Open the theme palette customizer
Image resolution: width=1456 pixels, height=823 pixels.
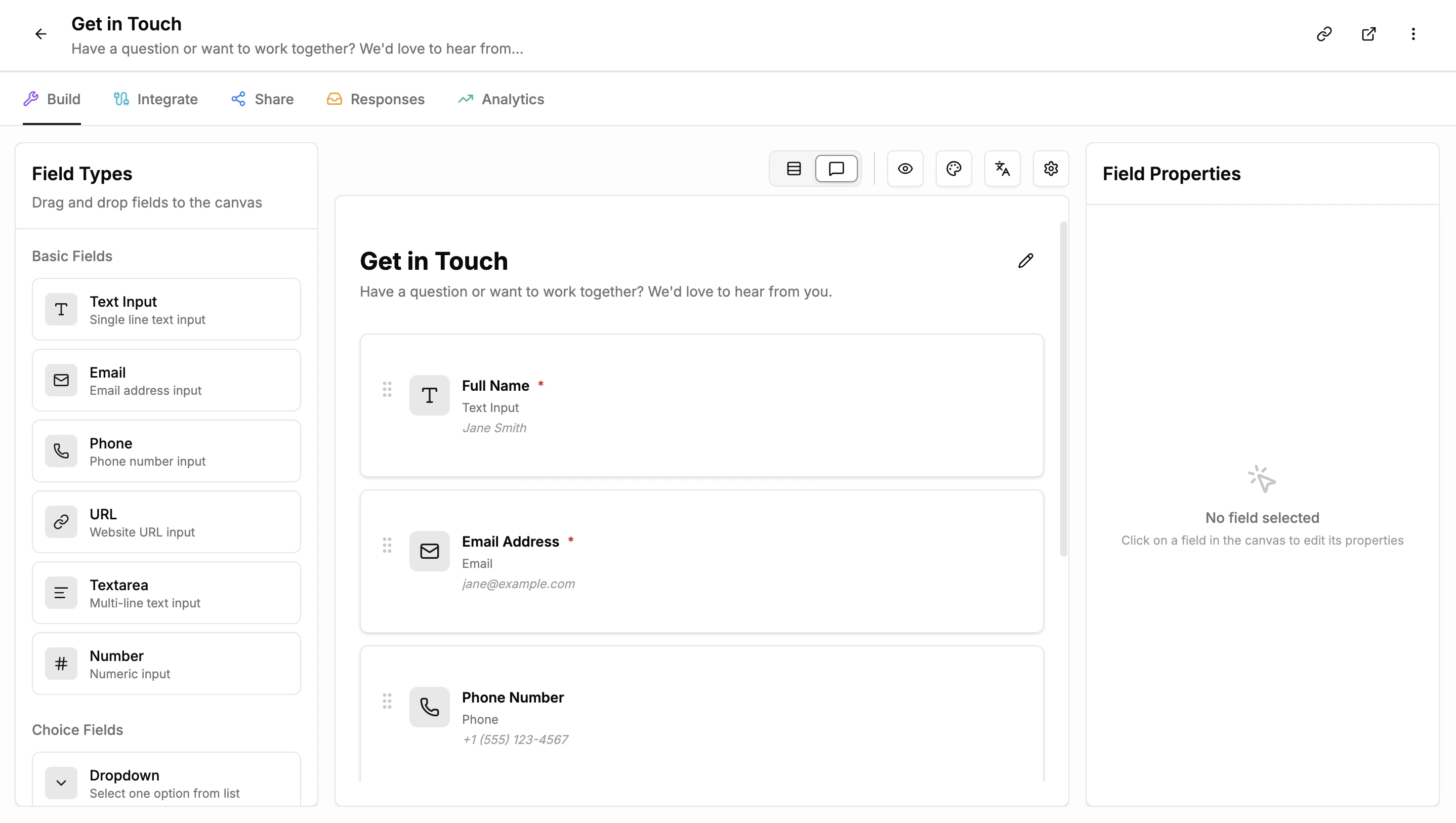953,169
